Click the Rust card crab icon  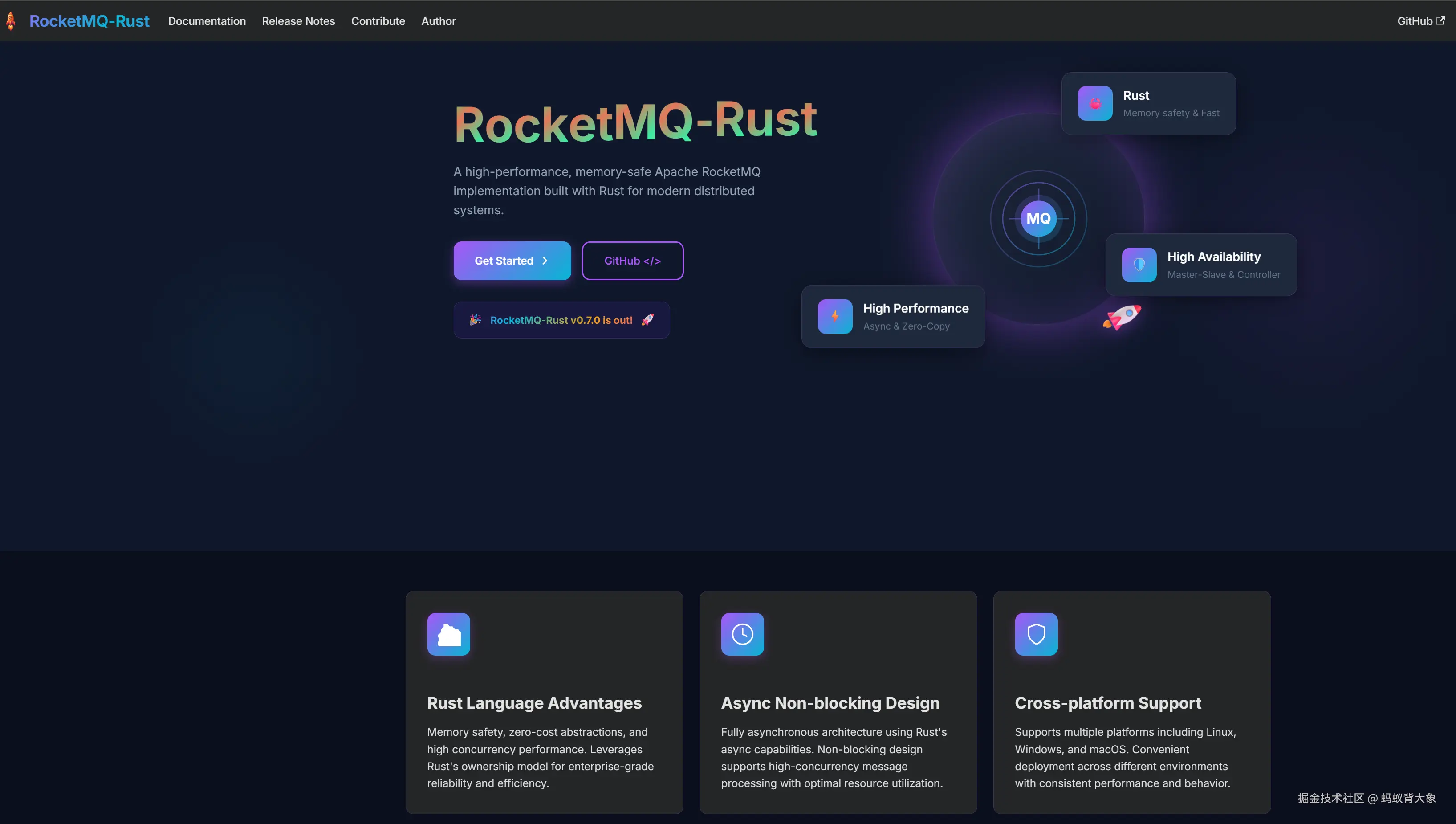[1094, 104]
